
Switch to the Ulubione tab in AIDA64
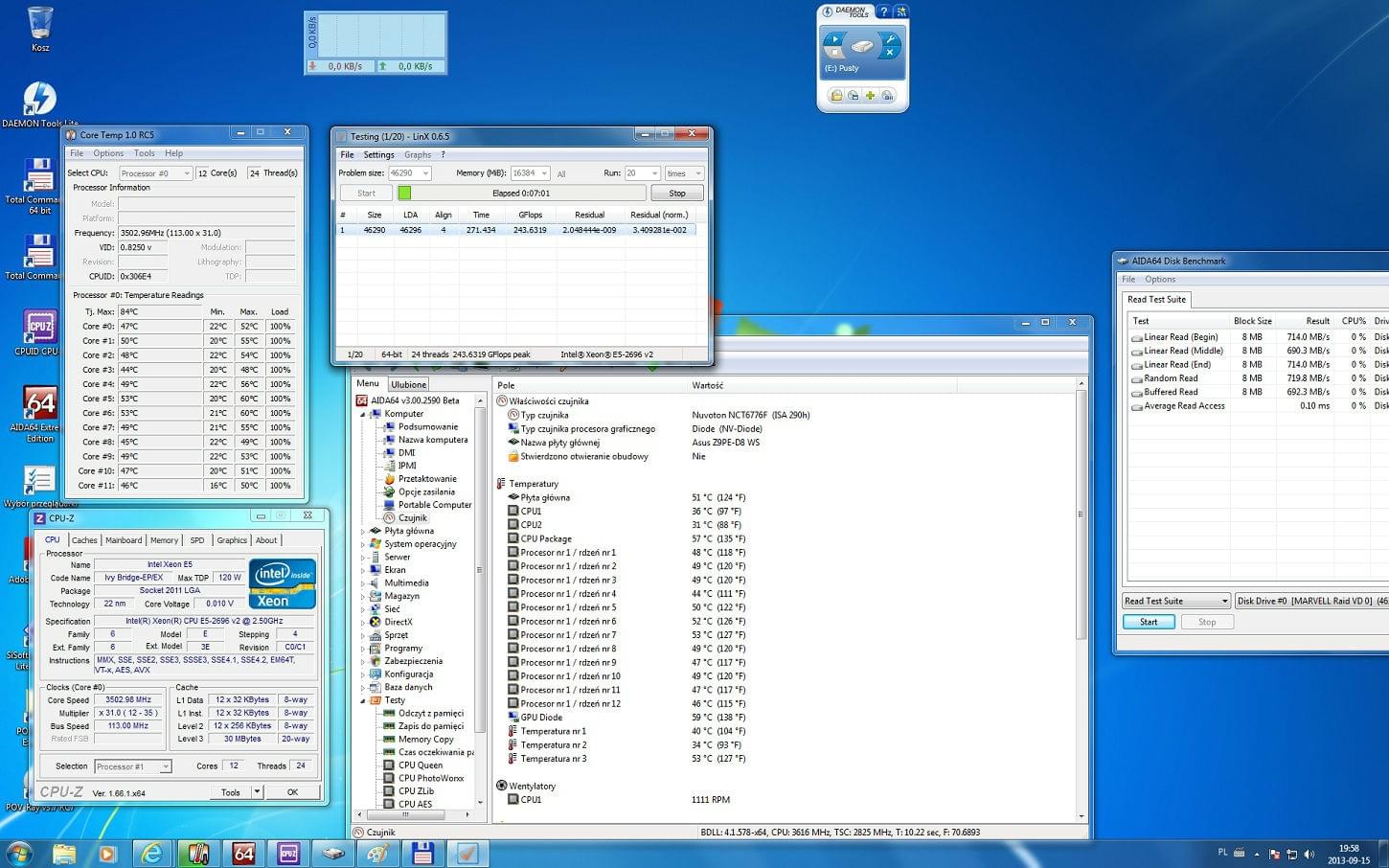[x=408, y=384]
